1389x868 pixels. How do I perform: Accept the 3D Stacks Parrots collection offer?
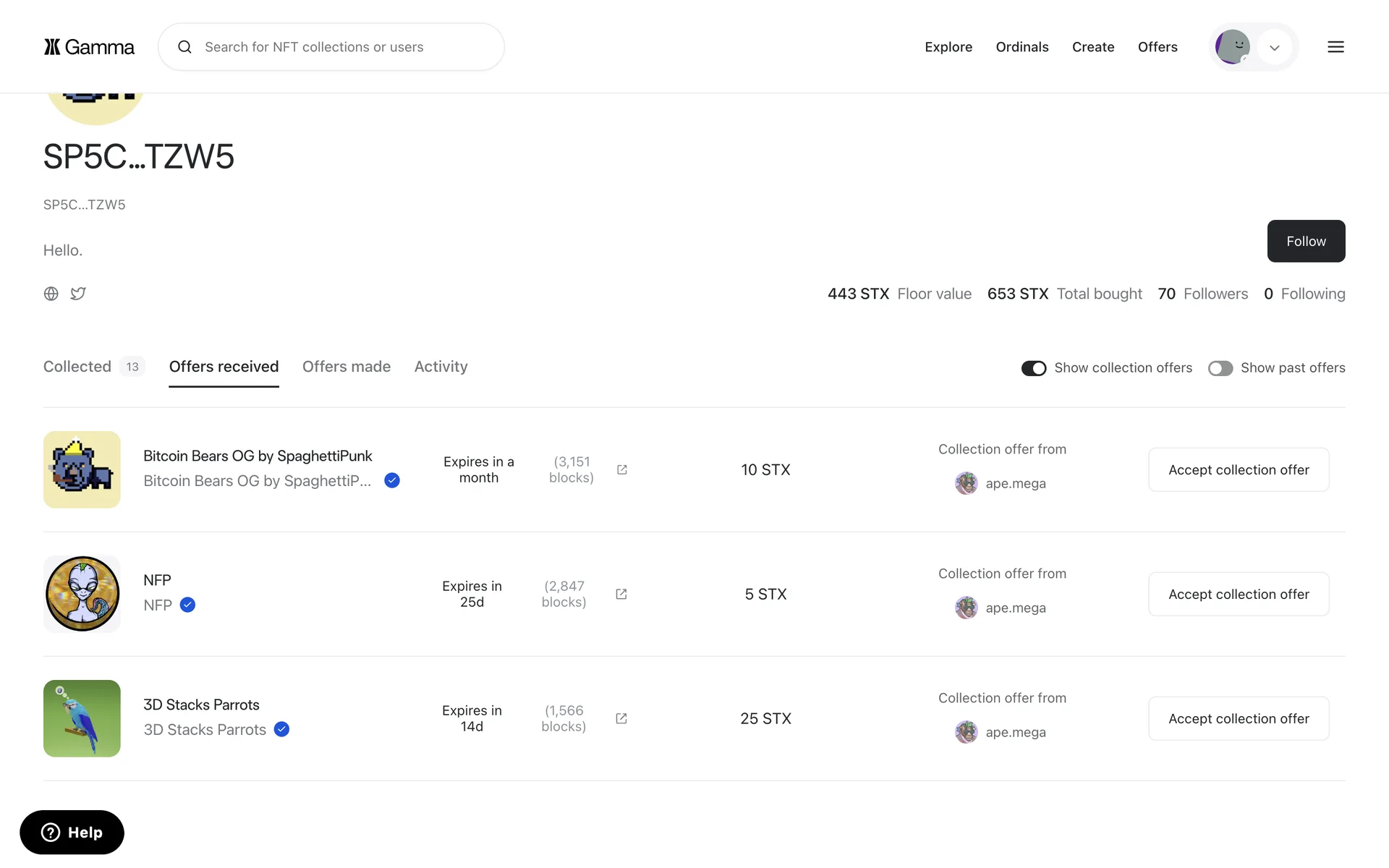point(1238,718)
